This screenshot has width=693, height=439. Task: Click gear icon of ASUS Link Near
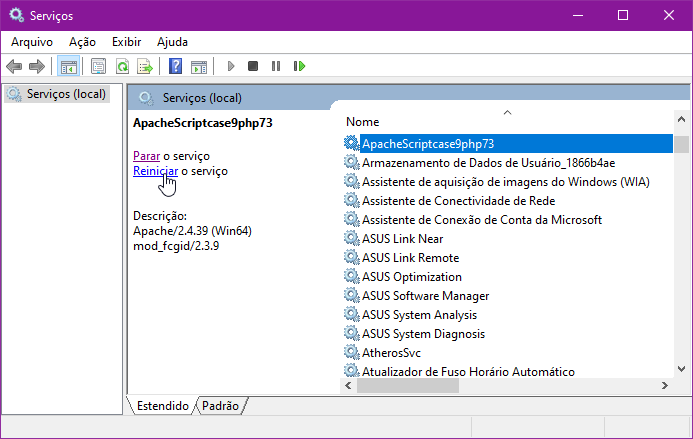pos(351,238)
